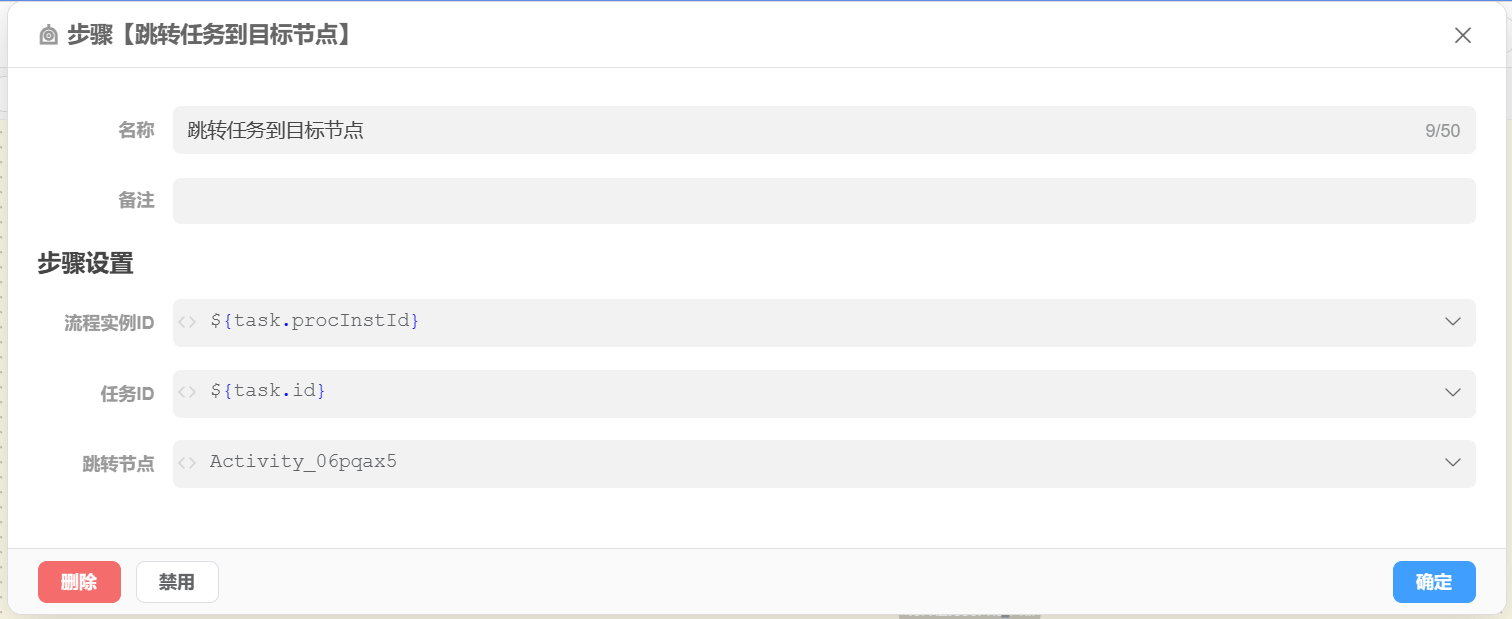
Task: Expand the 流程实例ID dropdown arrow
Action: click(x=1453, y=322)
